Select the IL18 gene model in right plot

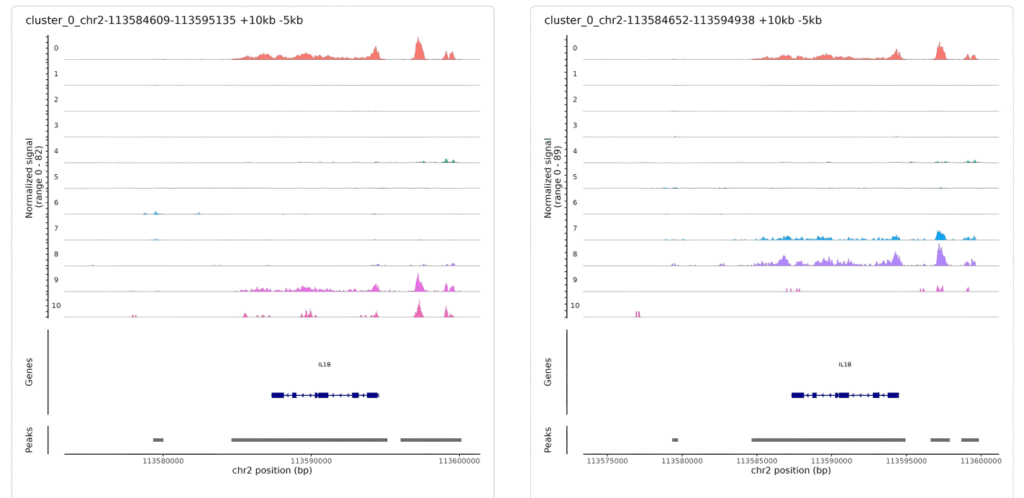(x=845, y=395)
